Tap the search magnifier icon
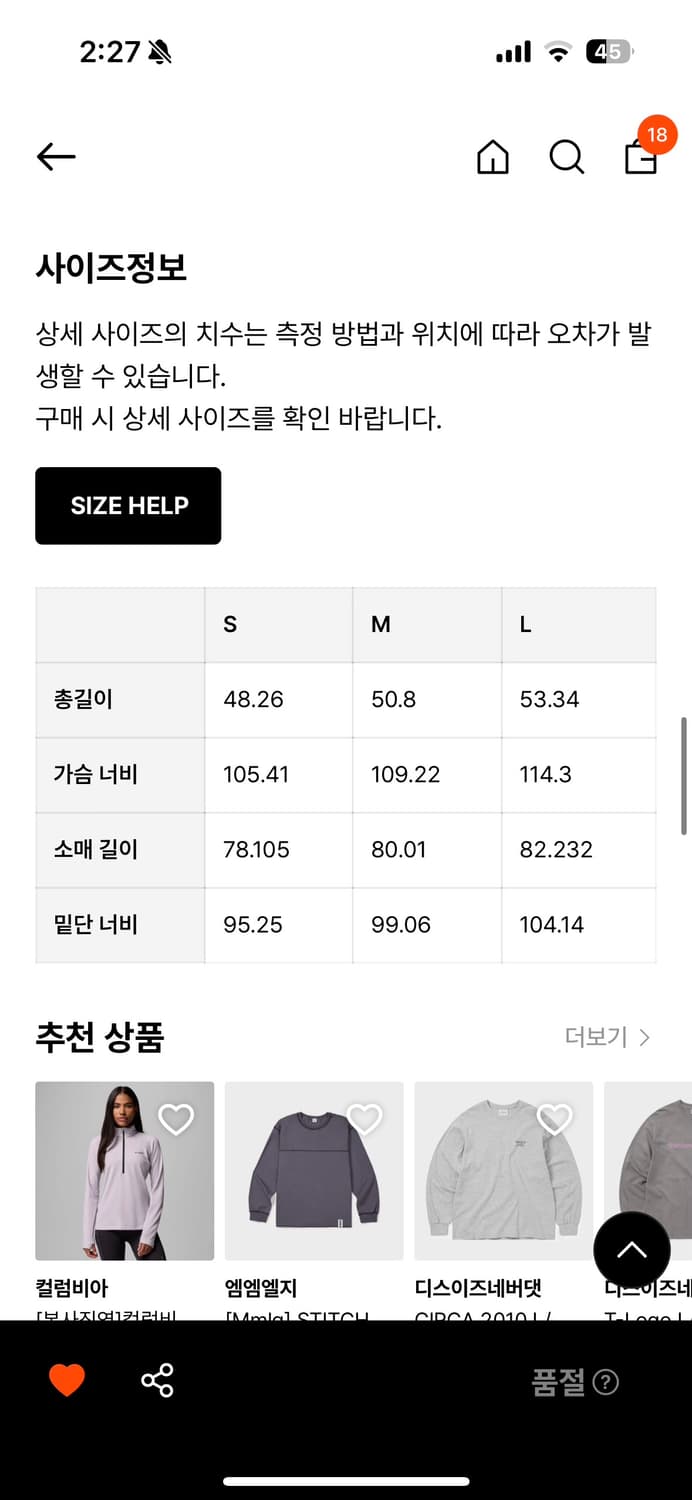This screenshot has width=692, height=1500. (566, 157)
